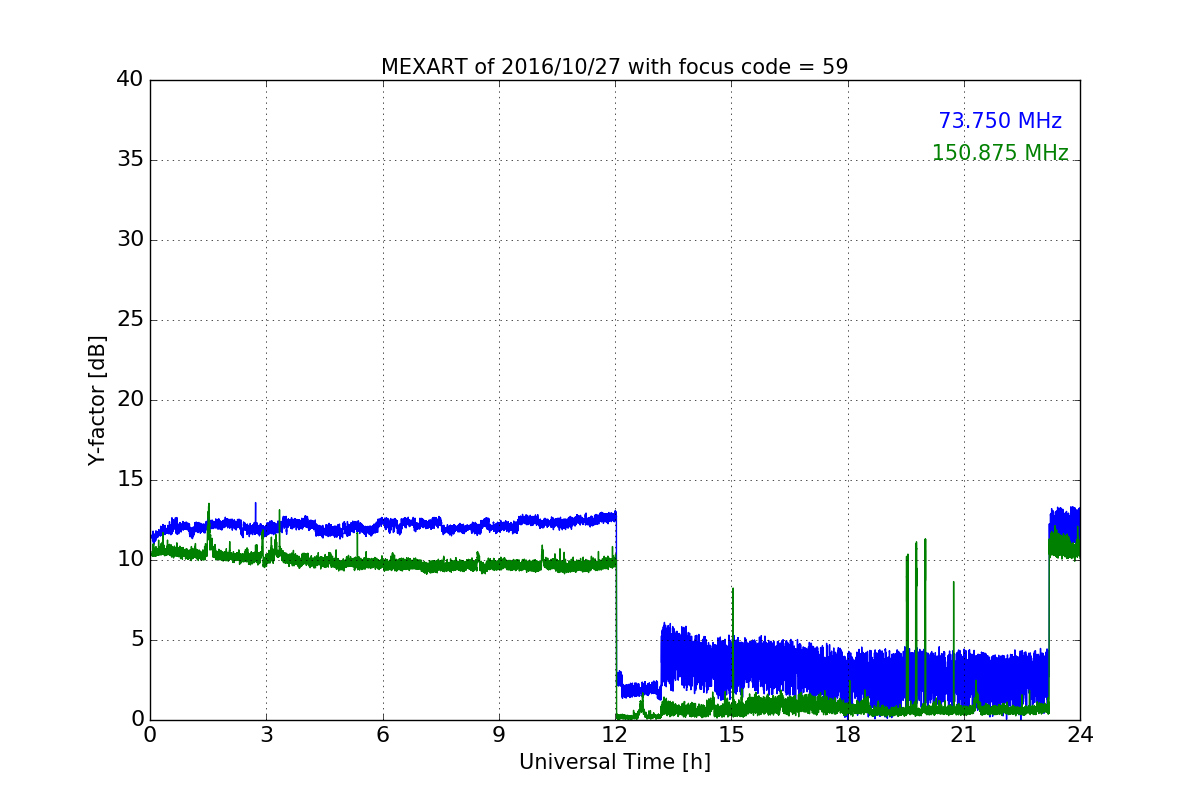Click the y-axis tick label 10

tap(130, 560)
